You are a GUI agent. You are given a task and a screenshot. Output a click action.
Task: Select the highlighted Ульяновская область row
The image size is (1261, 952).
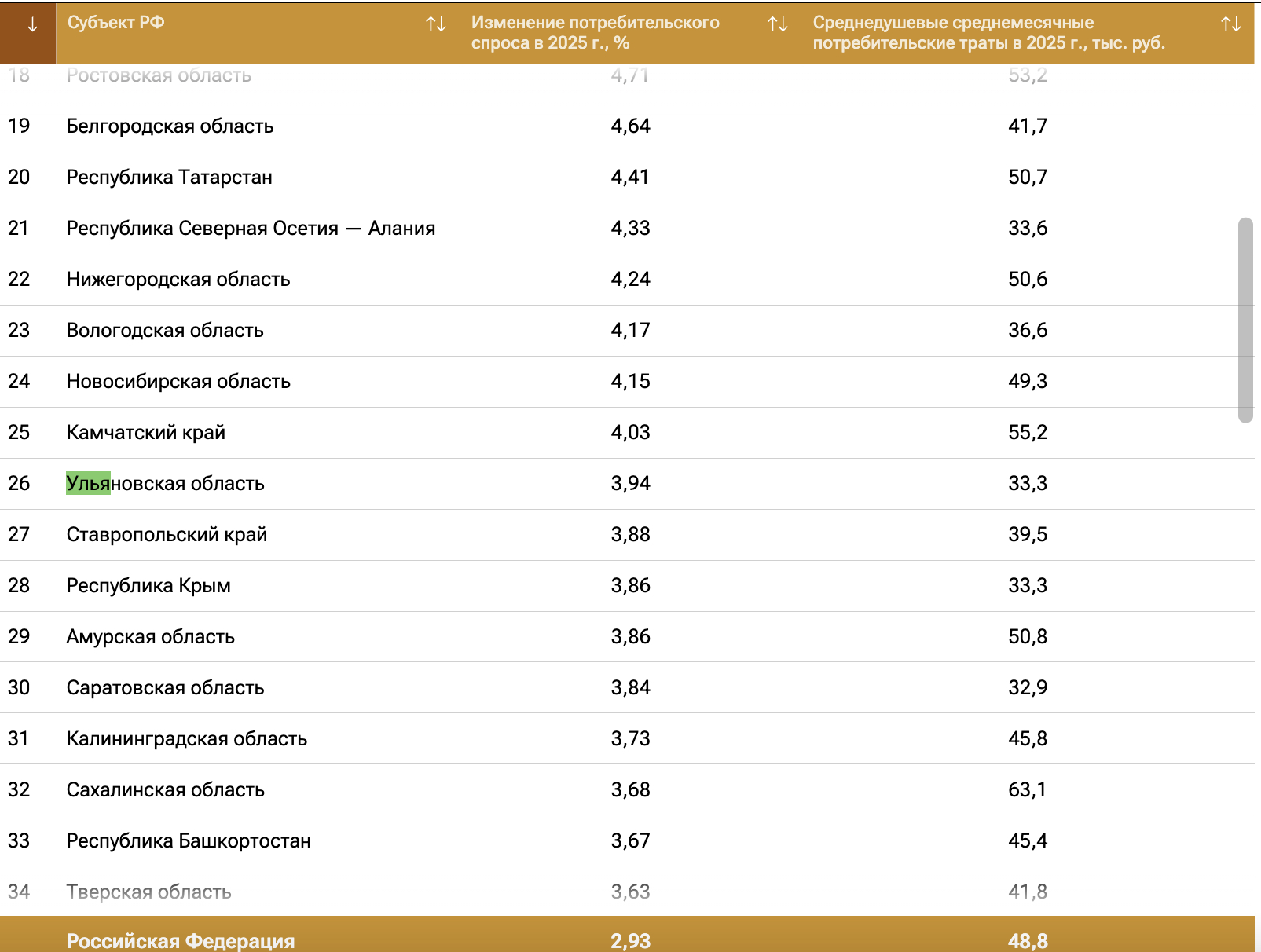165,484
